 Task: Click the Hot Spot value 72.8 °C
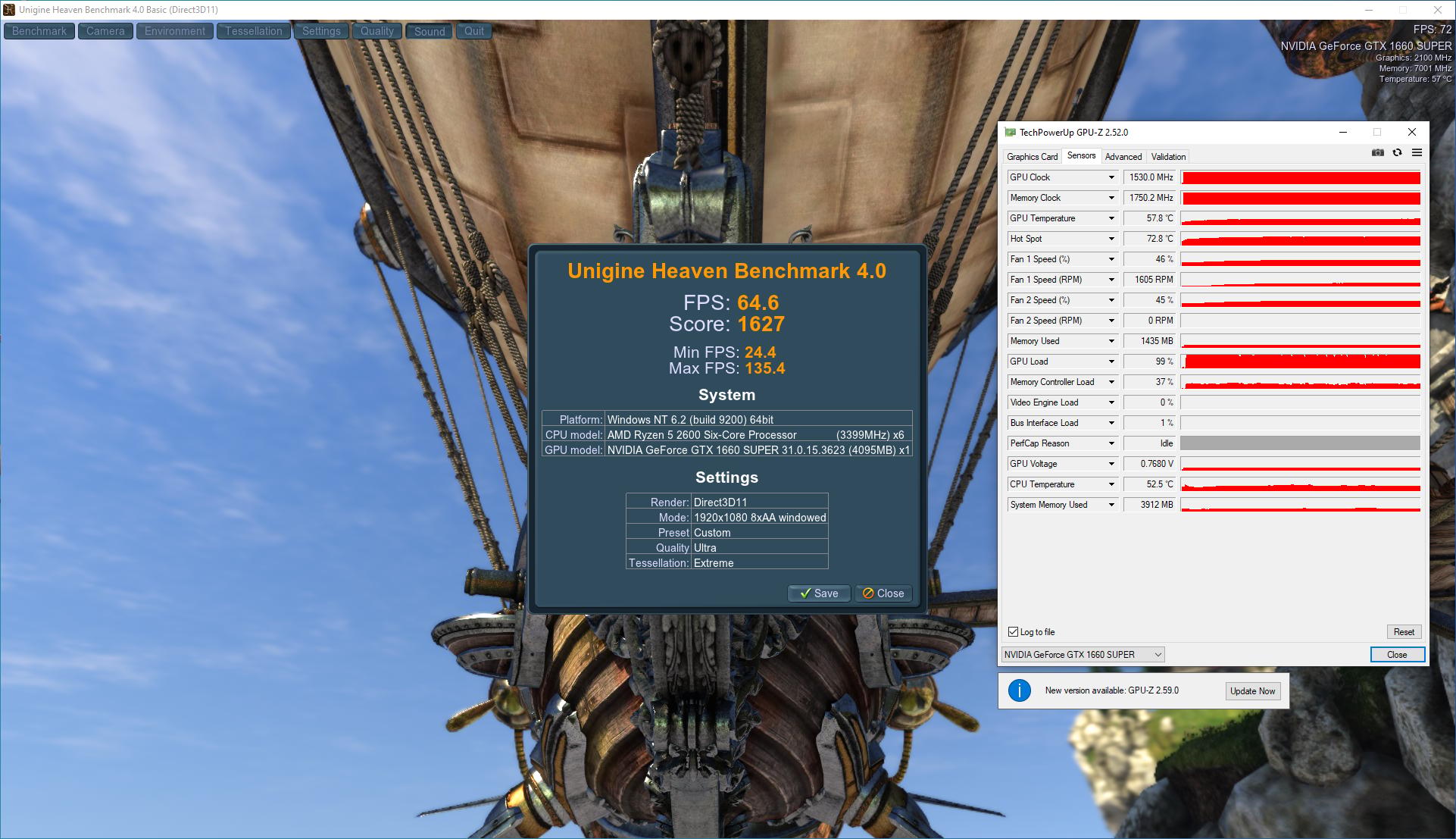[1149, 239]
